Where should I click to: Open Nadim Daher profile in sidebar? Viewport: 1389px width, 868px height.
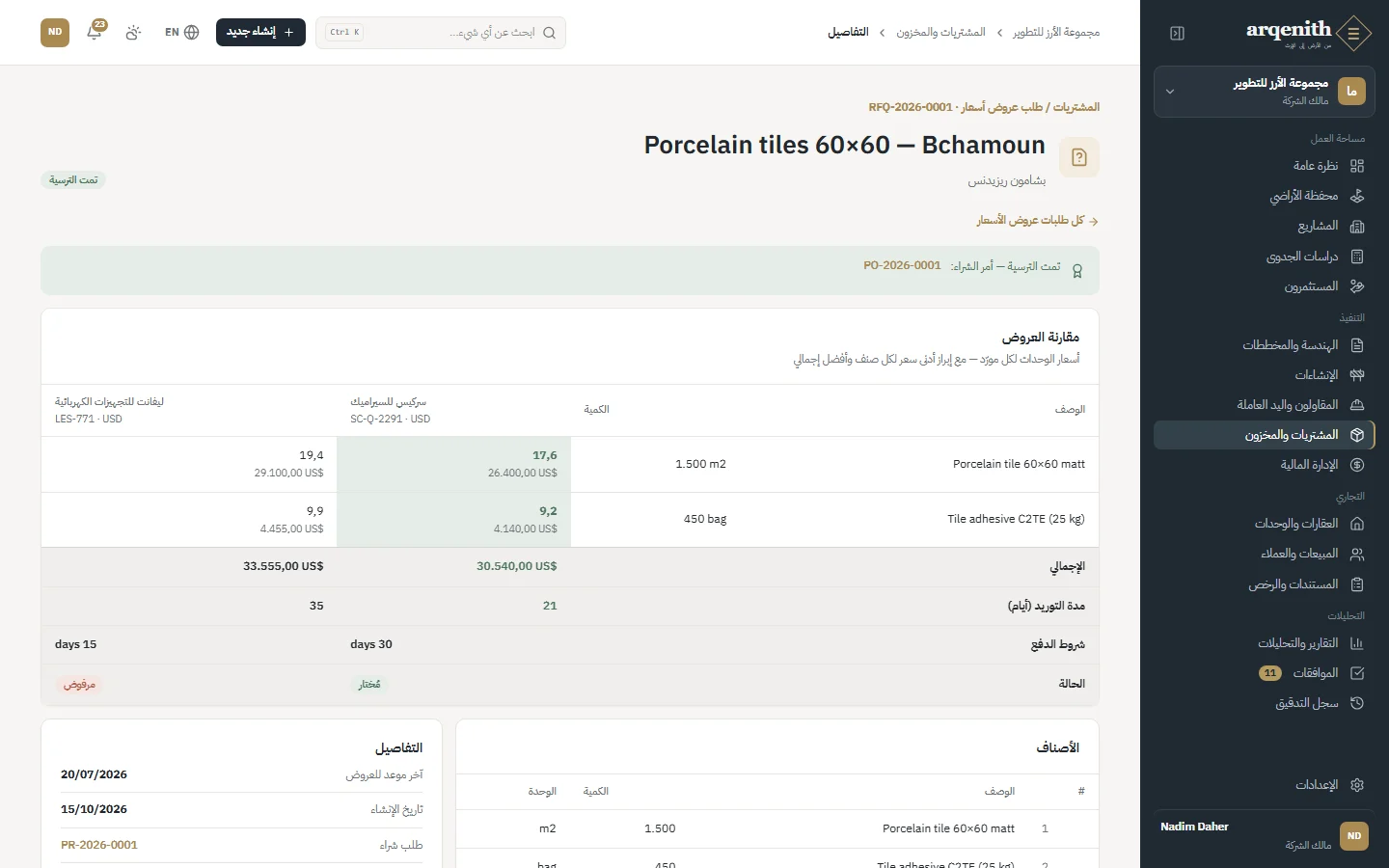pyautogui.click(x=1265, y=835)
